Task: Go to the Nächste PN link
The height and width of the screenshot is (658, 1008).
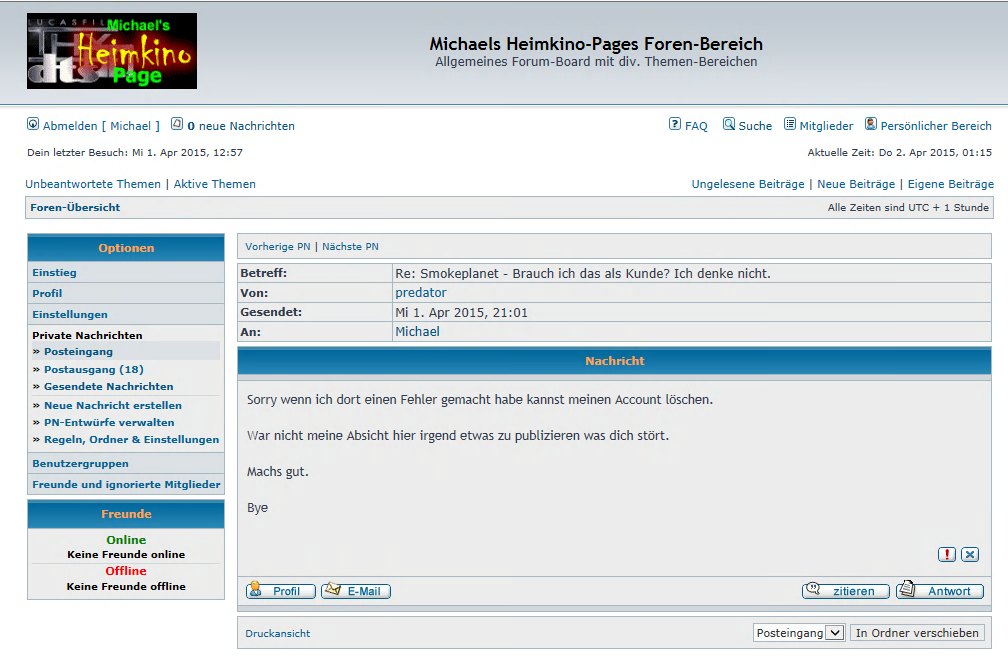Action: click(x=350, y=246)
